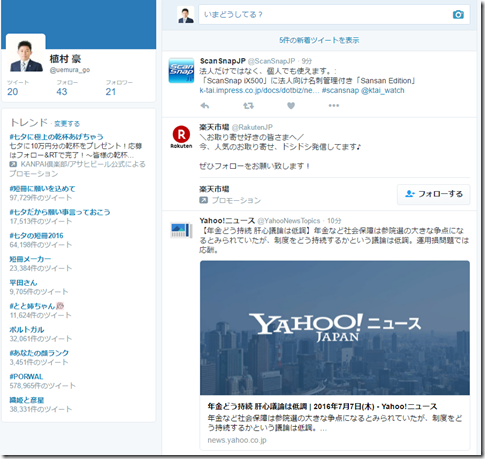Open the k-tai.impress.co.jp link in tweet
Image resolution: width=485 pixels, height=459 pixels.
[259, 91]
